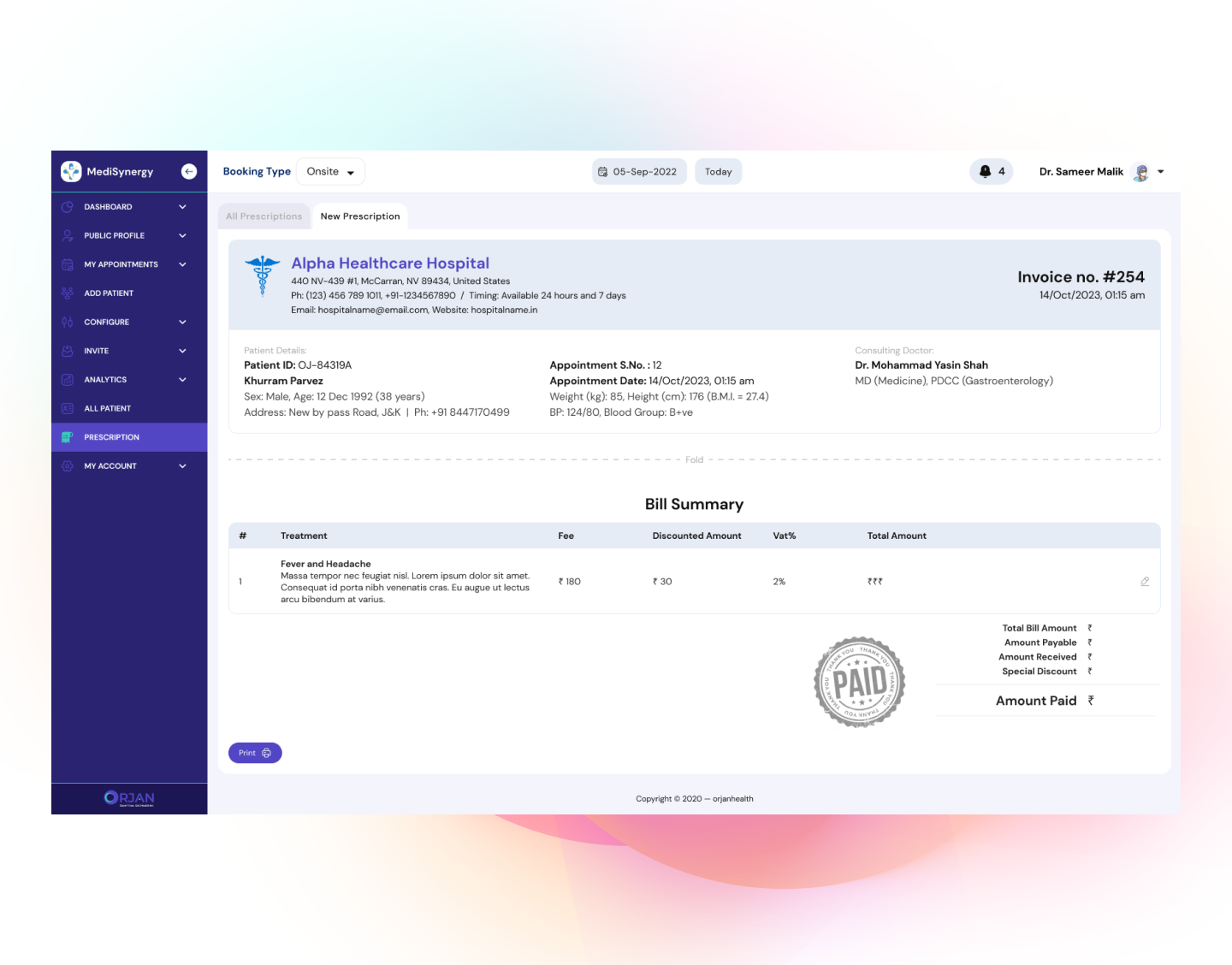
Task: Click the Special Discount label
Action: coord(1039,672)
